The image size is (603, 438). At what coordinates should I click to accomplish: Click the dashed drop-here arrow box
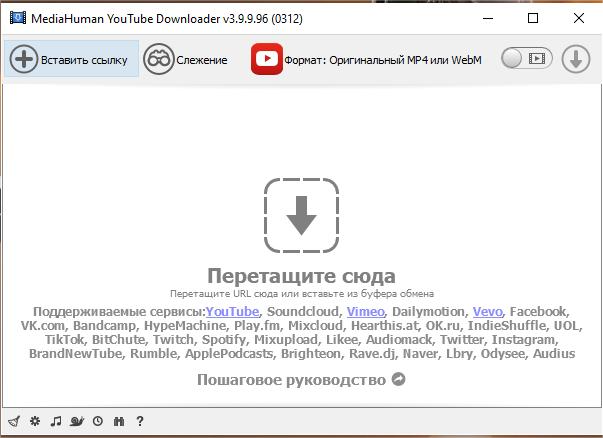click(301, 215)
